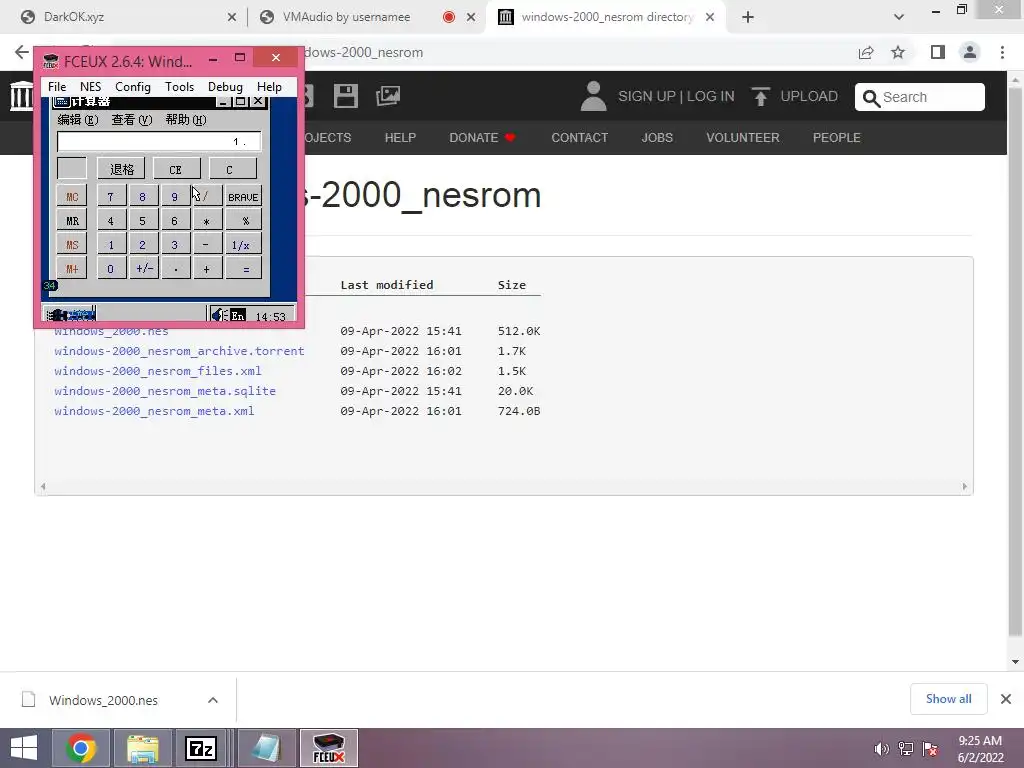Screen dimensions: 1024x768
Task: Open the Images icon in Archive nav
Action: pyautogui.click(x=388, y=96)
